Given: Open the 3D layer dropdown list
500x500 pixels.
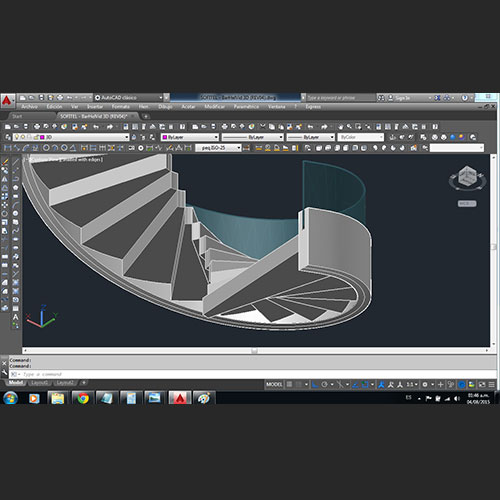Looking at the screenshot, I should tap(71, 137).
